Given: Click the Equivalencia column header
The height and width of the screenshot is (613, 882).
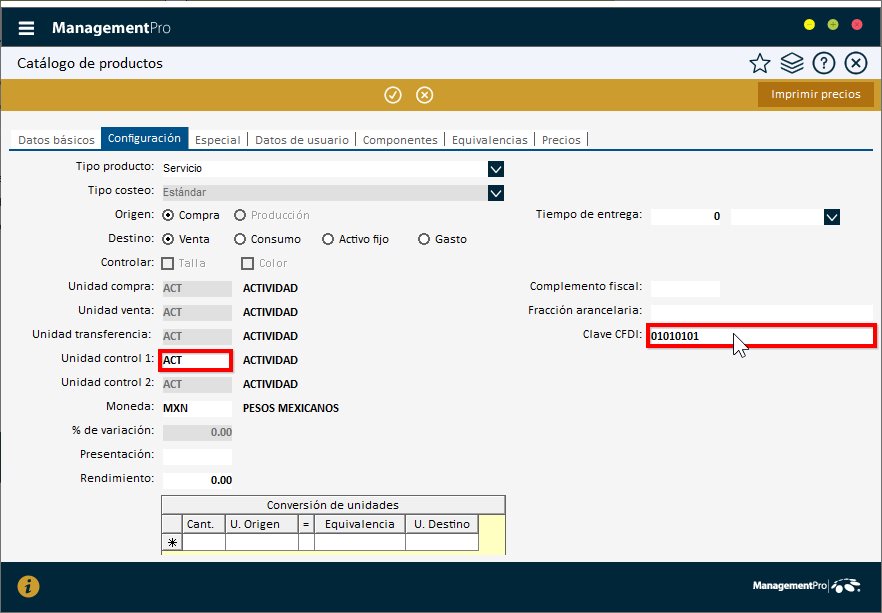Looking at the screenshot, I should [359, 524].
